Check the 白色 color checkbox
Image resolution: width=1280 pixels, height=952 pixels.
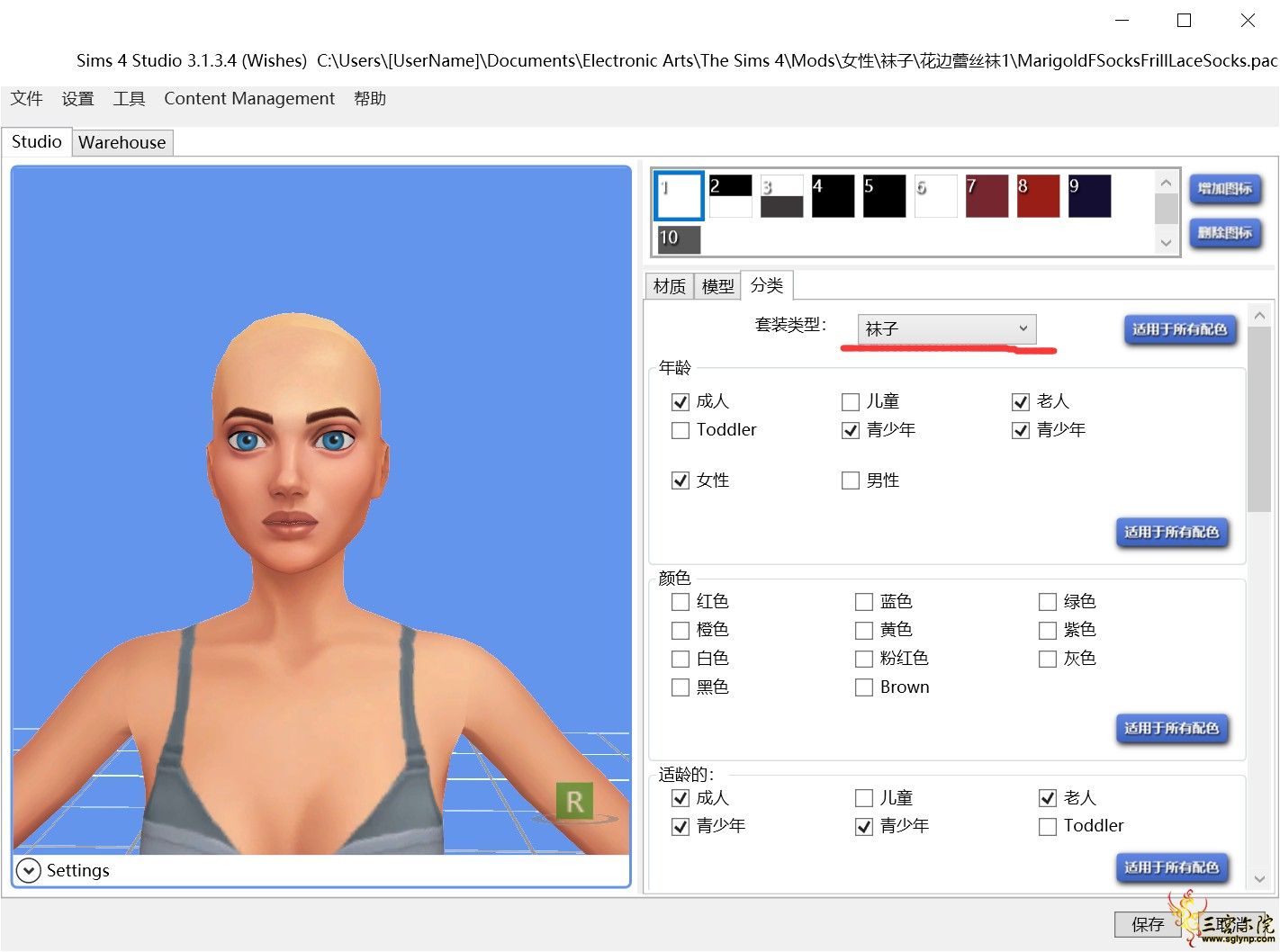tap(681, 660)
